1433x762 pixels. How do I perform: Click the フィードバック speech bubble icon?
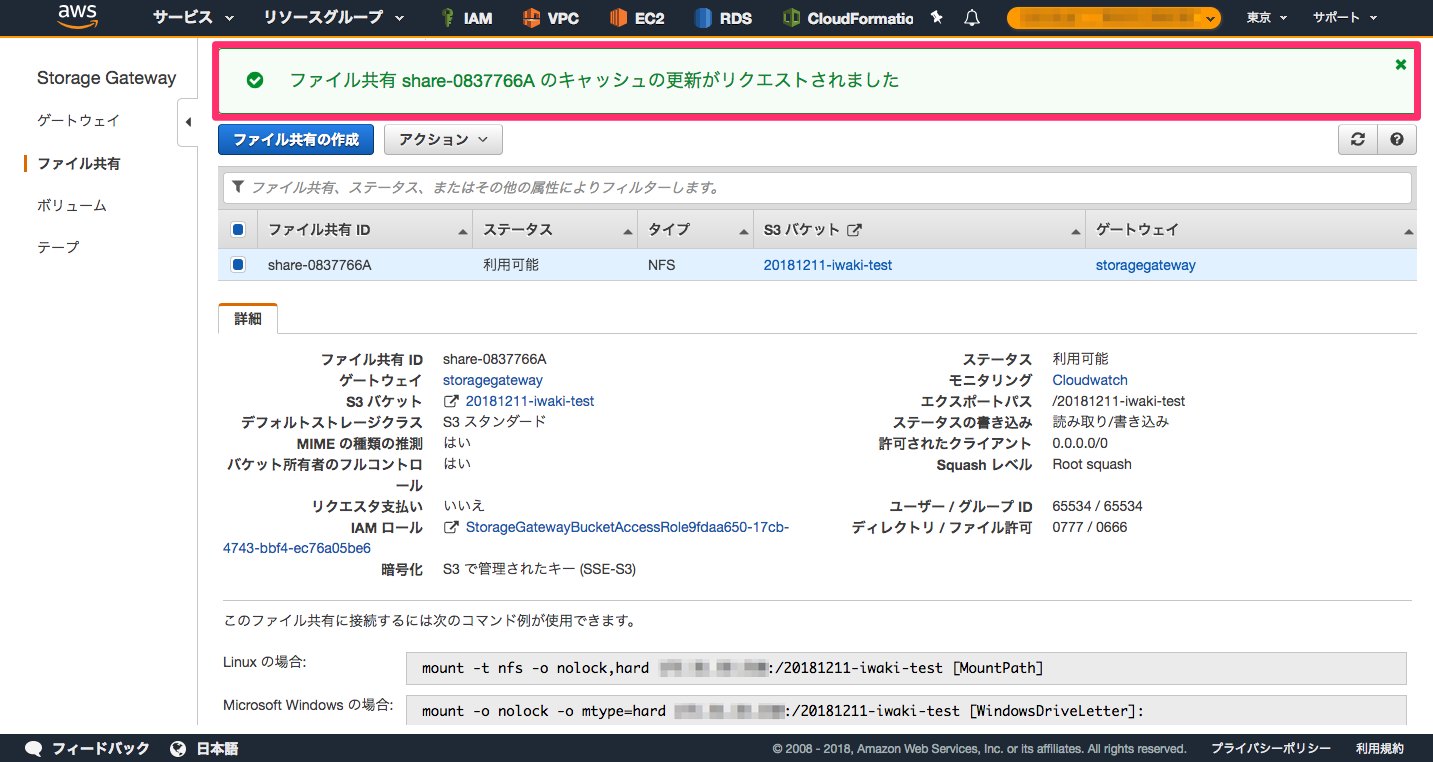[x=33, y=748]
